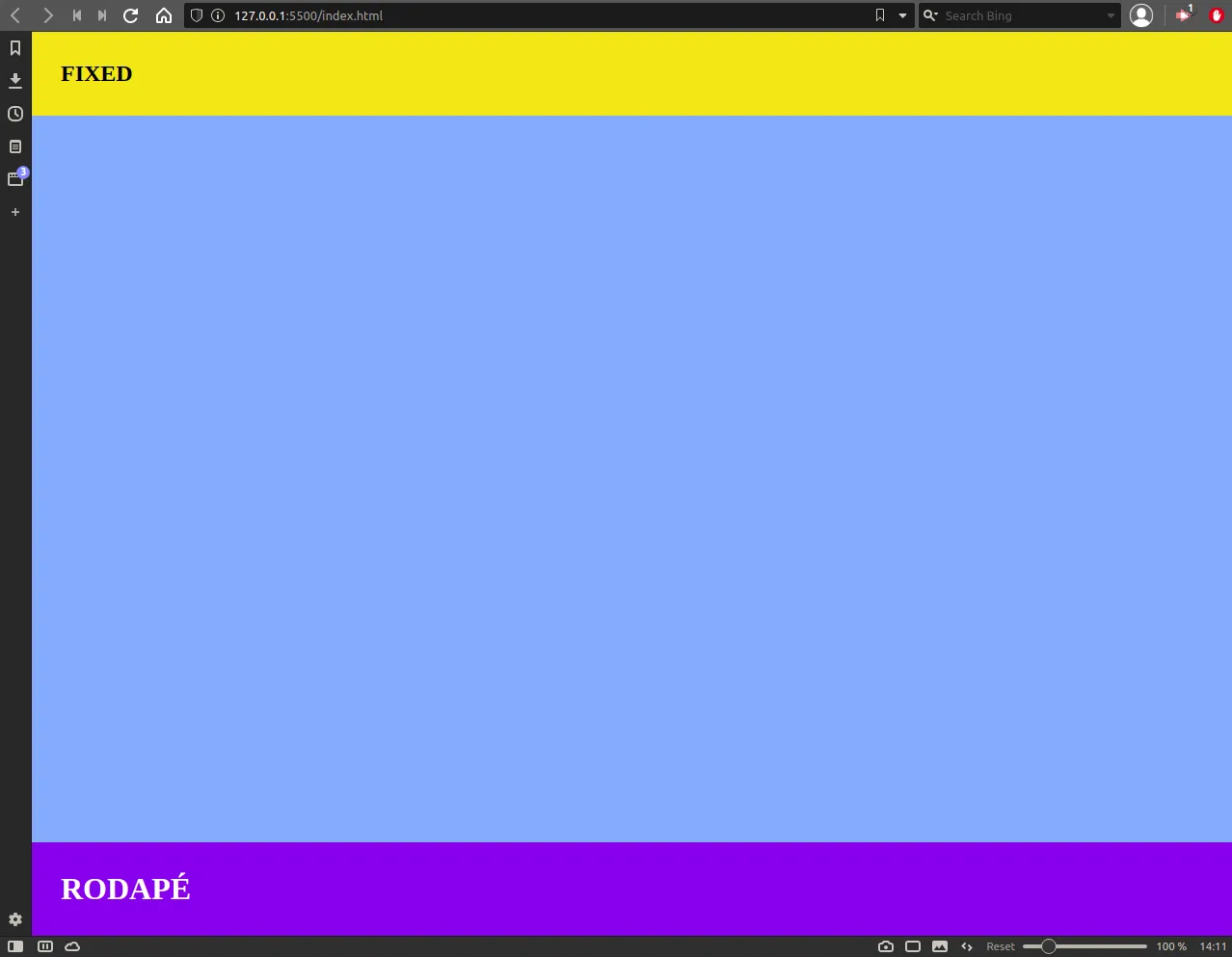Expand the search engine selector dropdown
The image size is (1232, 957).
click(930, 15)
